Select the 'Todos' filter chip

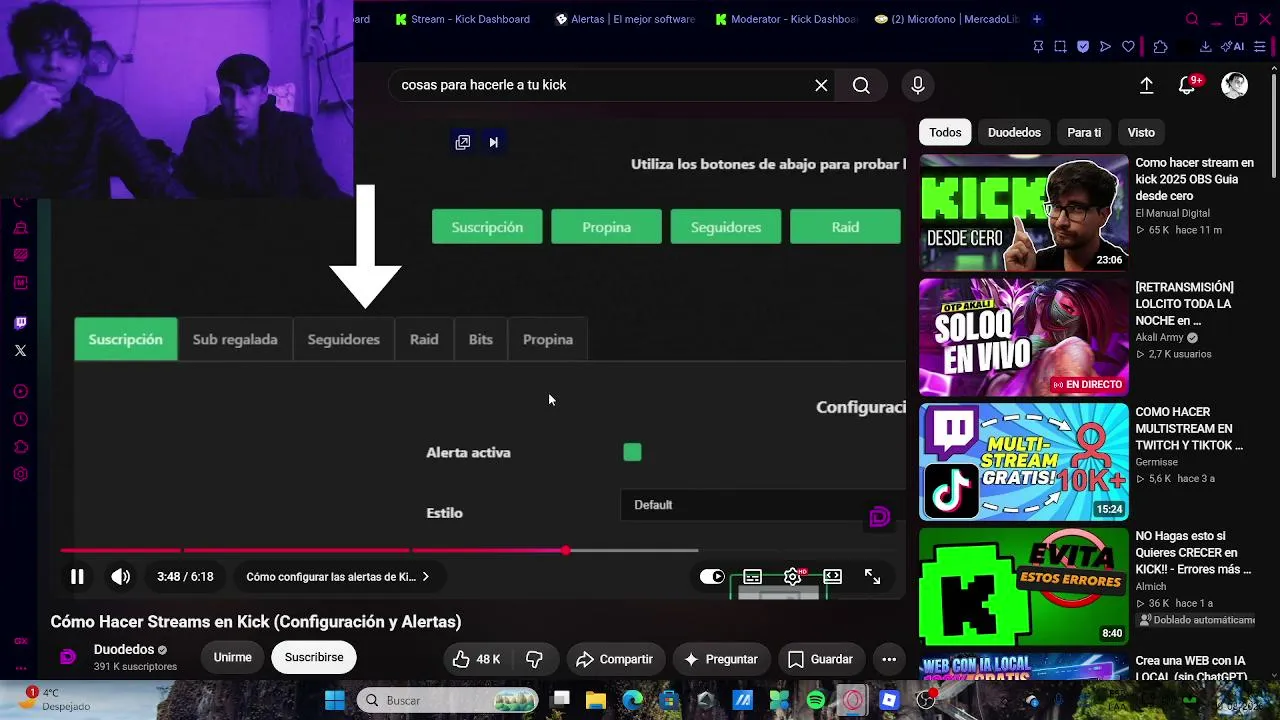(x=945, y=132)
